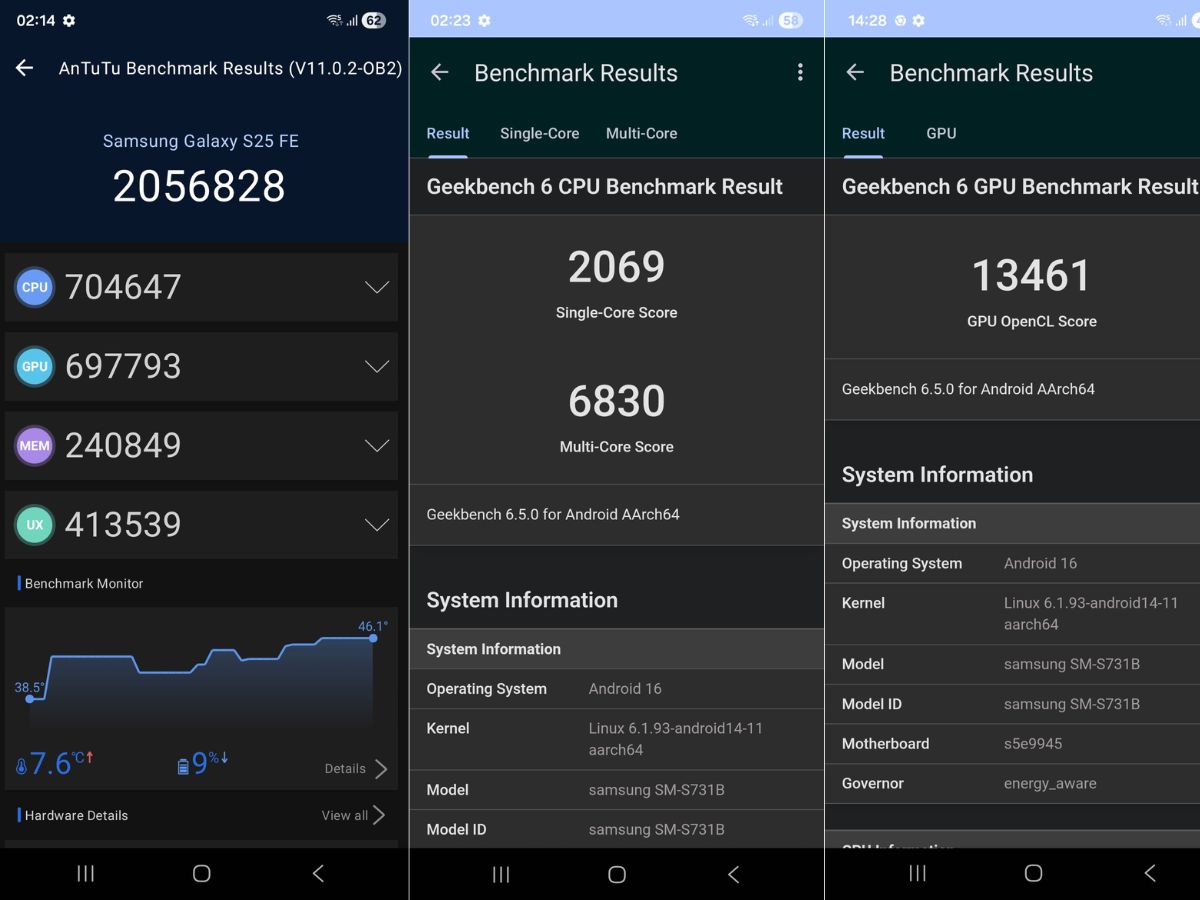Go back from Geekbench CPU Benchmark Results

pyautogui.click(x=440, y=72)
